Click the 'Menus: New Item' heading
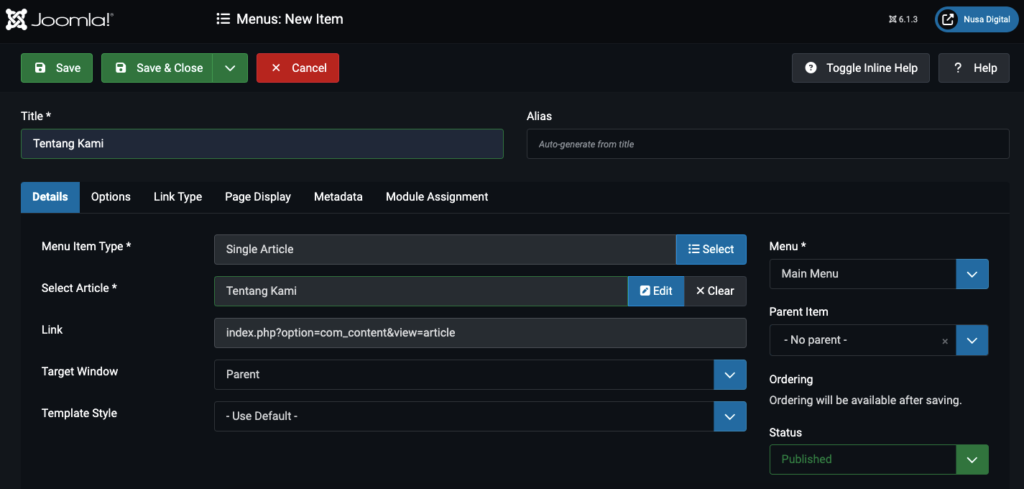Viewport: 1024px width, 489px height. pos(289,20)
